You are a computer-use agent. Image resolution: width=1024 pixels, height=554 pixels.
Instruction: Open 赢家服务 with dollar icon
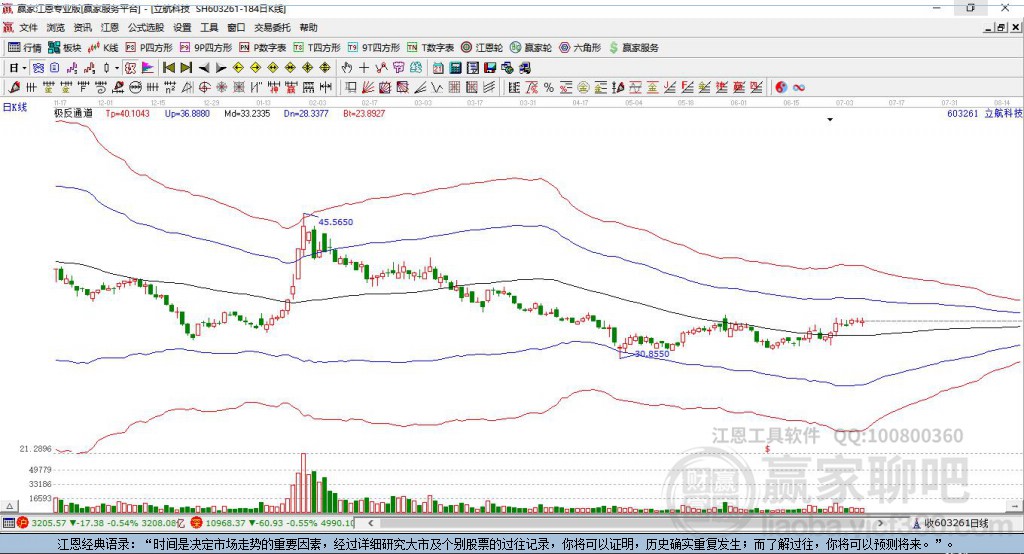633,48
